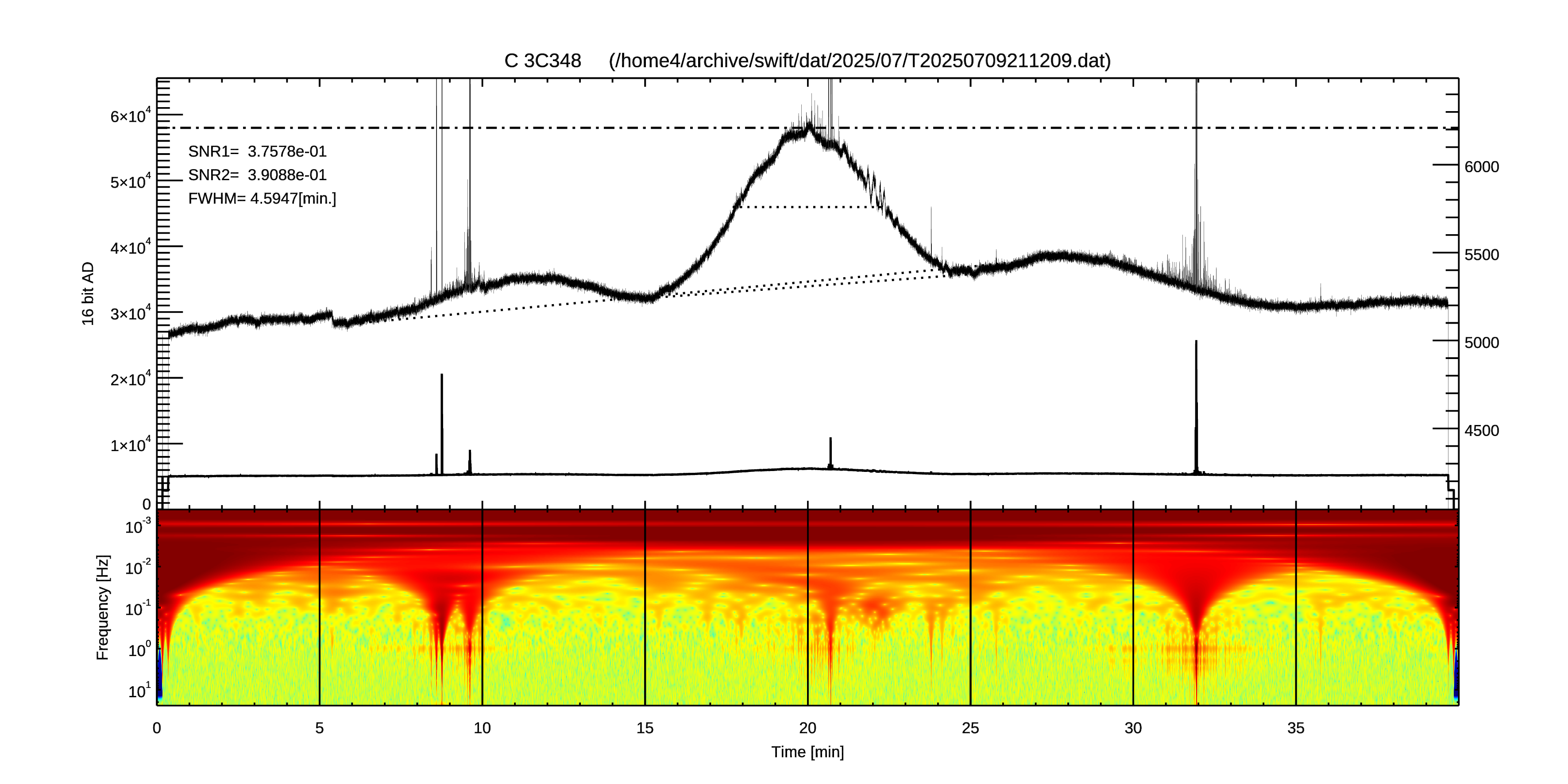Click the '16 bit AD' y-axis label

tap(88, 294)
